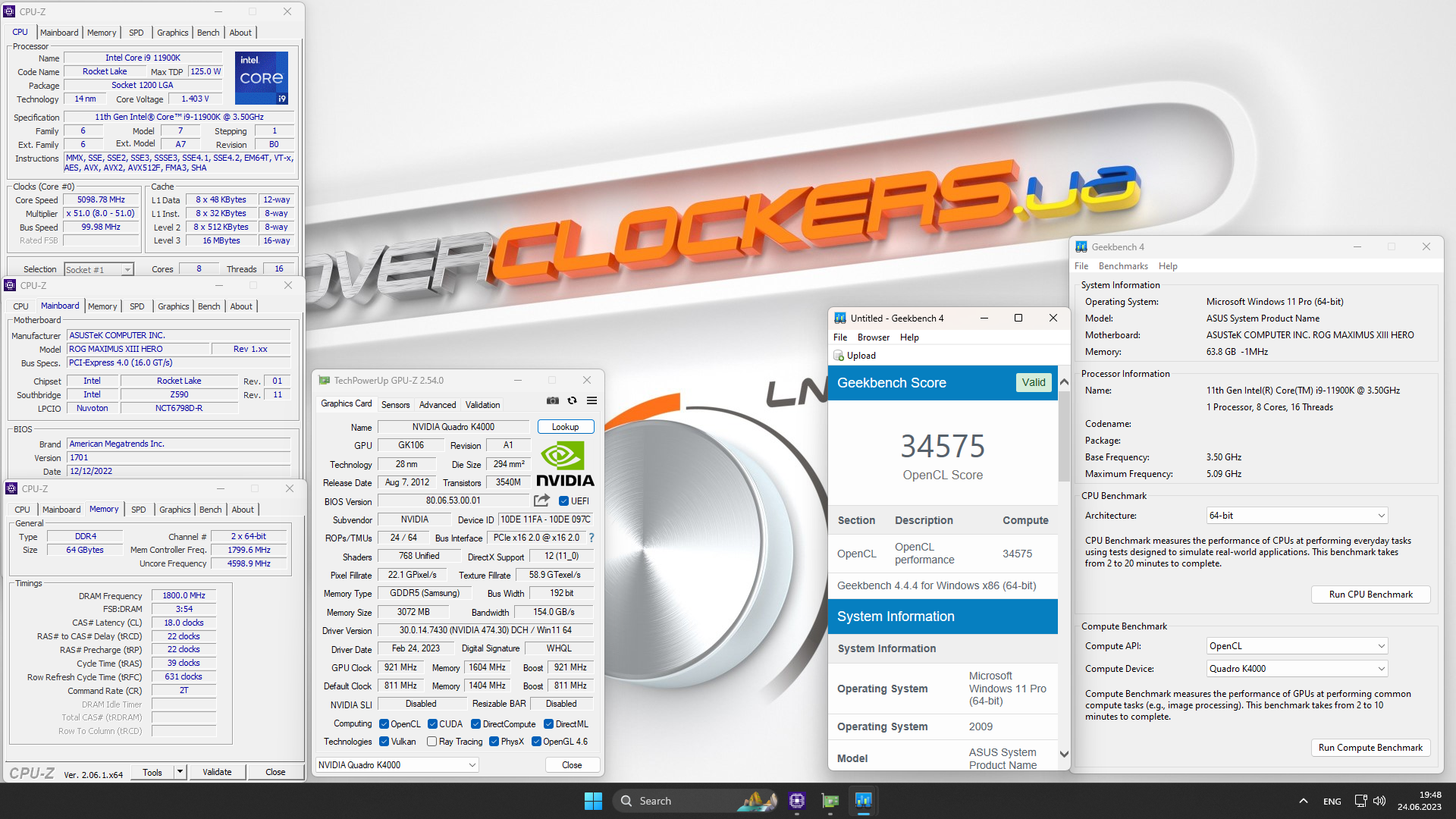The image size is (1456, 819).
Task: Open the Validation tab in GPU-Z
Action: pos(482,405)
